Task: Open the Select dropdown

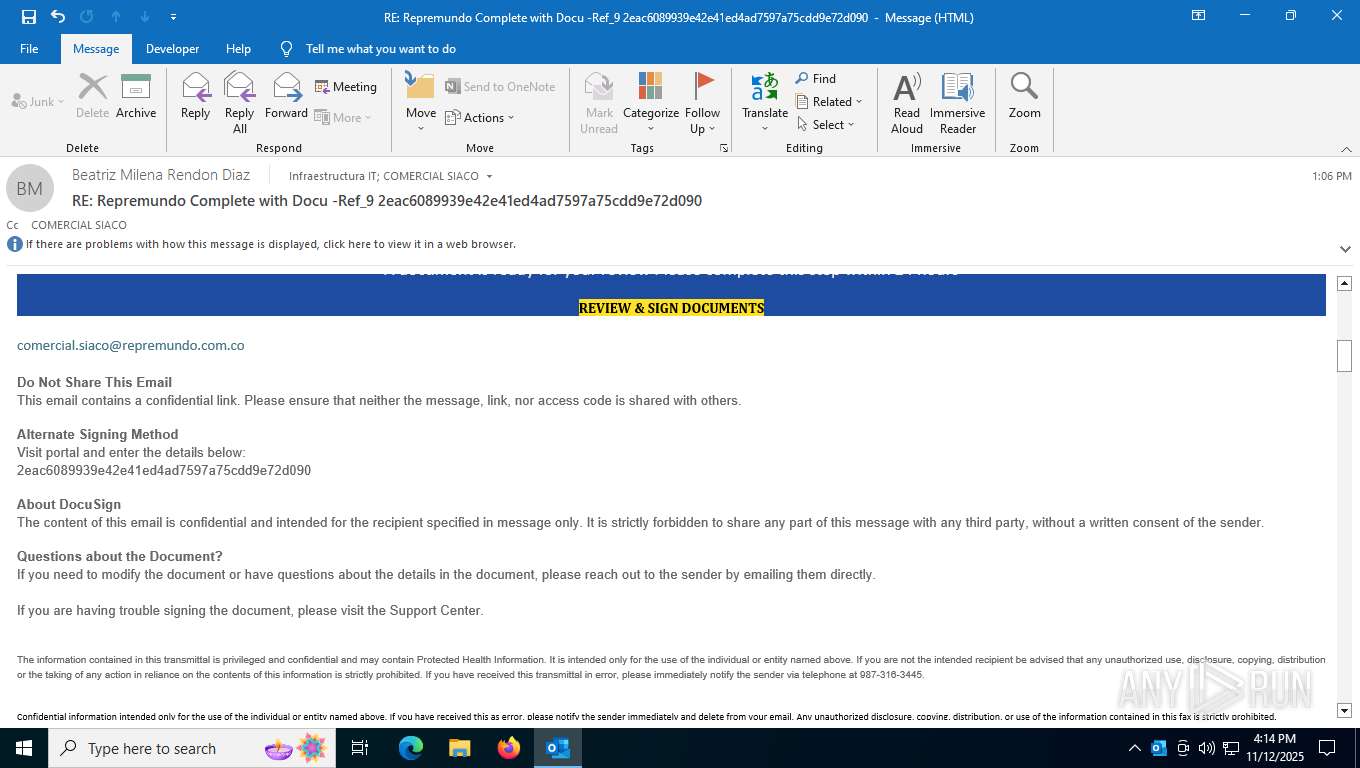Action: pos(826,124)
